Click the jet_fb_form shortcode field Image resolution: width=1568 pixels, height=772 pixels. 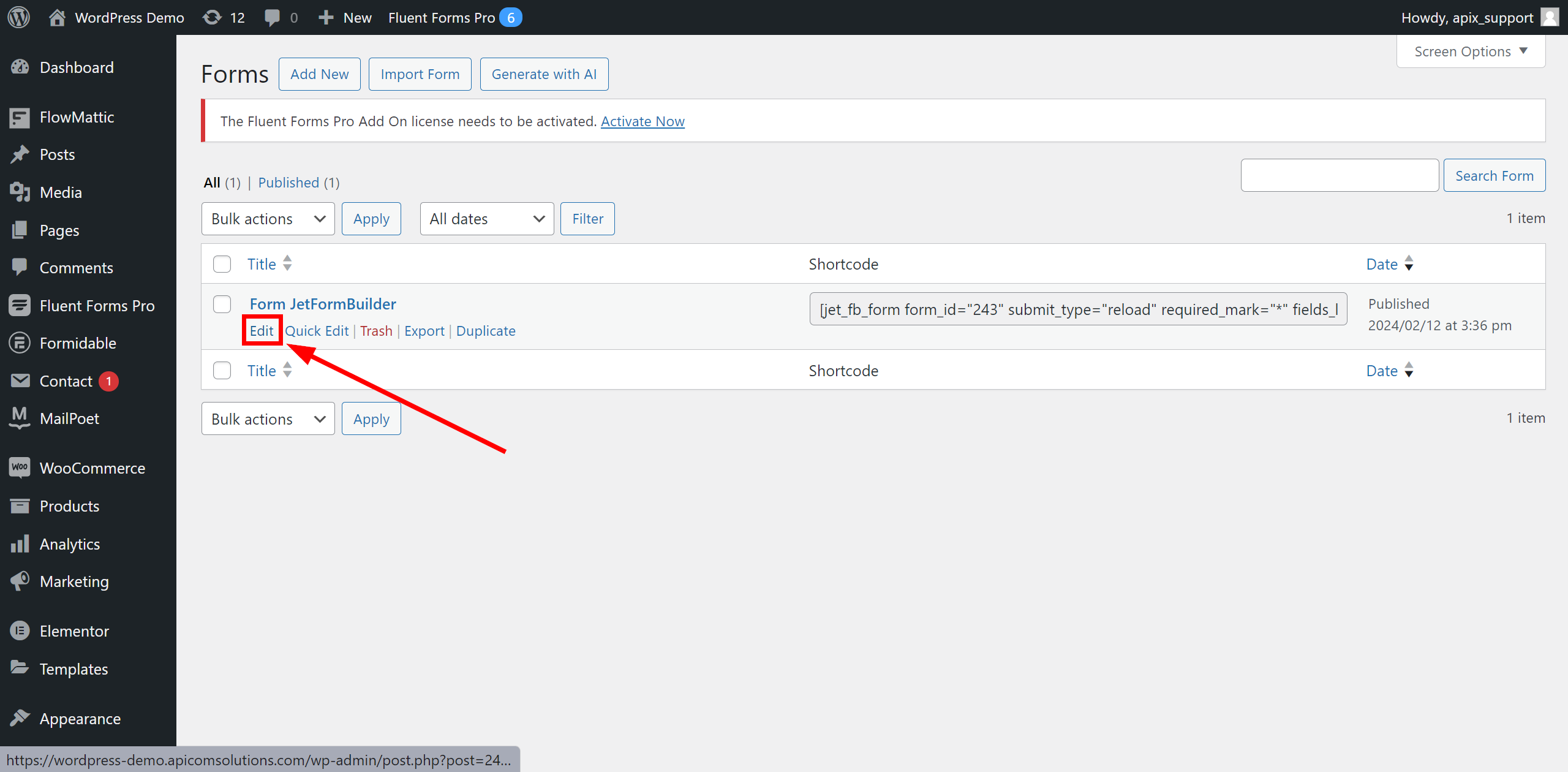coord(1078,309)
